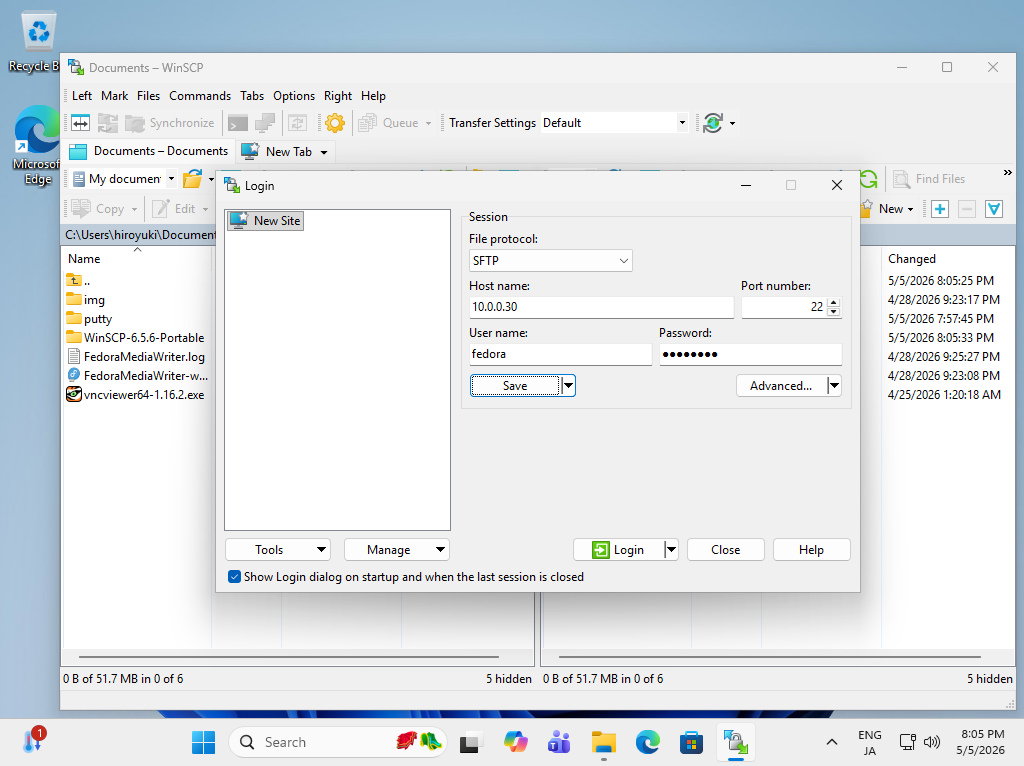Viewport: 1024px width, 766px height.
Task: Click the filter funnel icon right toolbar
Action: point(994,209)
